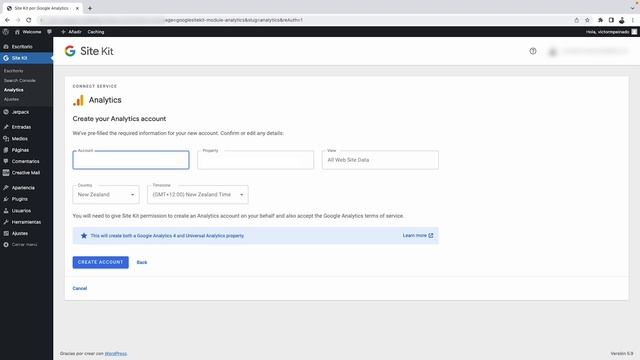Click the Analytics bar chart icon
This screenshot has height=360, width=640.
(x=78, y=100)
